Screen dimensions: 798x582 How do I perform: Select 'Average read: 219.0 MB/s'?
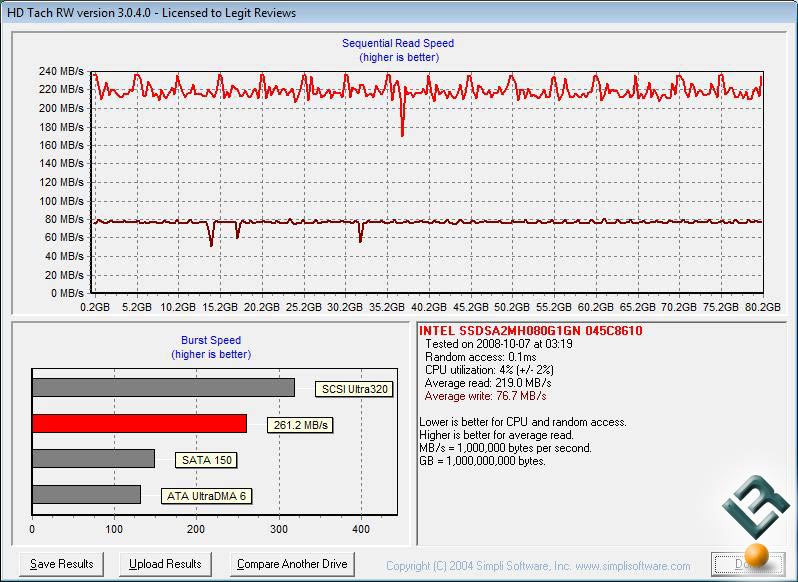[488, 383]
